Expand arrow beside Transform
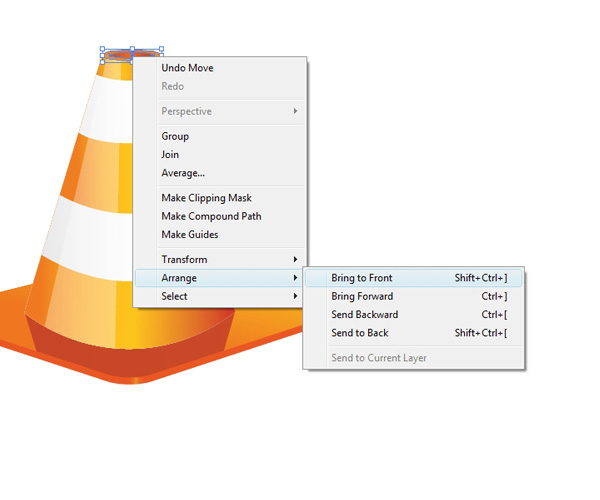600x500 pixels. [295, 259]
